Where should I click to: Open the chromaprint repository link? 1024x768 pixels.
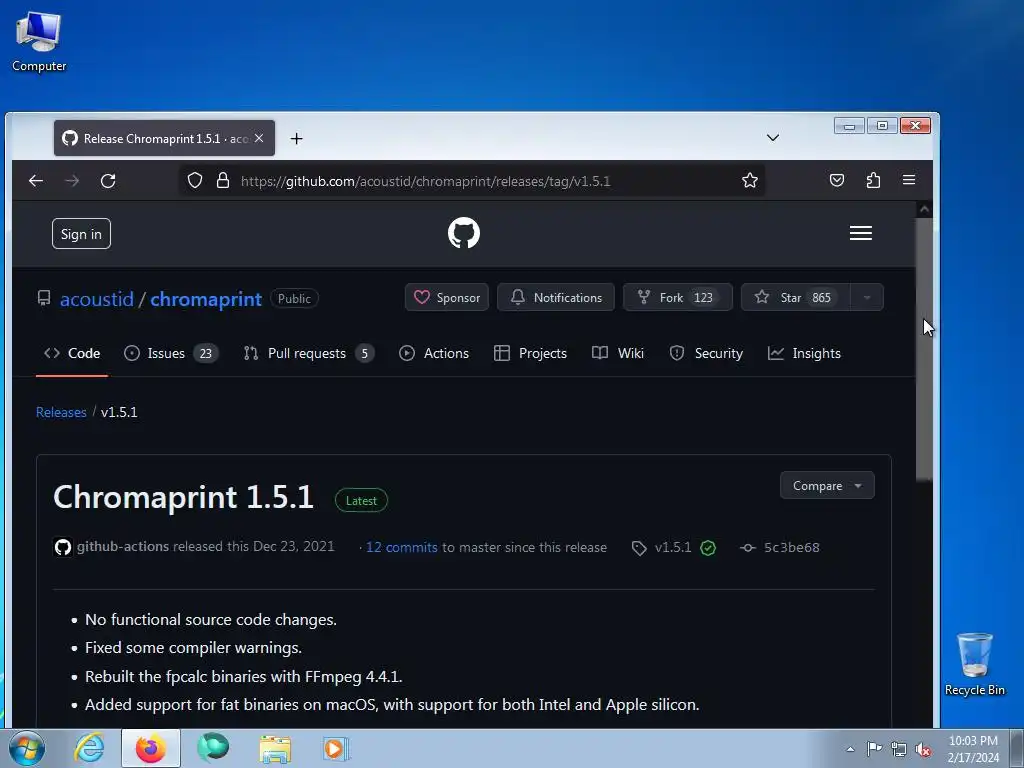[206, 299]
